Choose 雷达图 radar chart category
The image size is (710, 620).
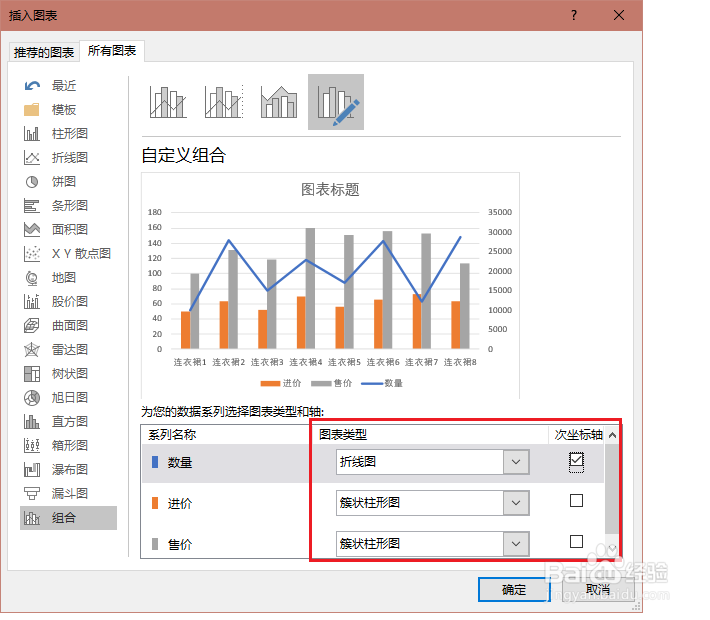pyautogui.click(x=70, y=350)
